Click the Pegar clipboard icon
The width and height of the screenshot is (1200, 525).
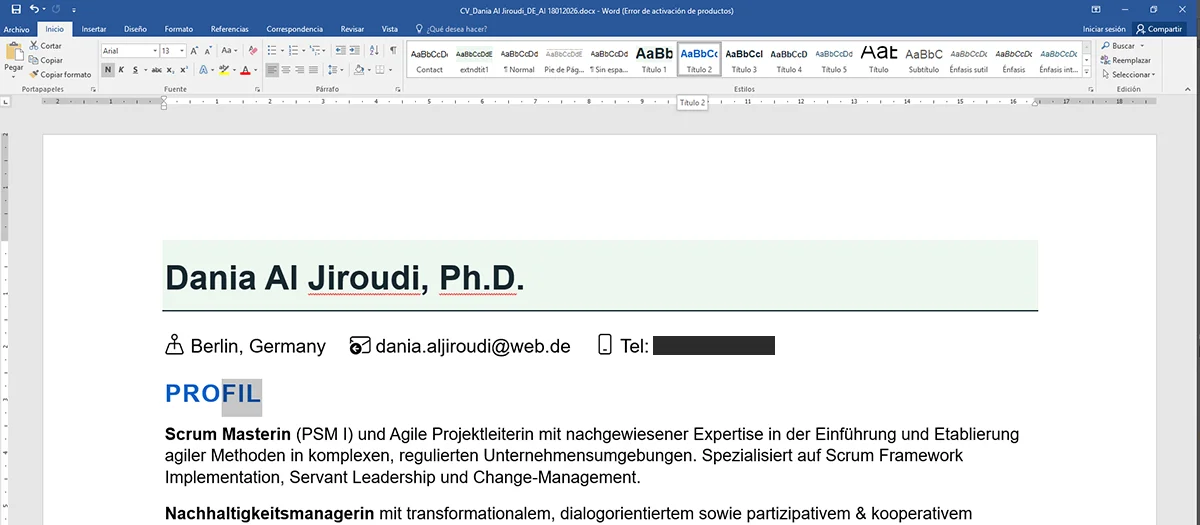(x=13, y=51)
